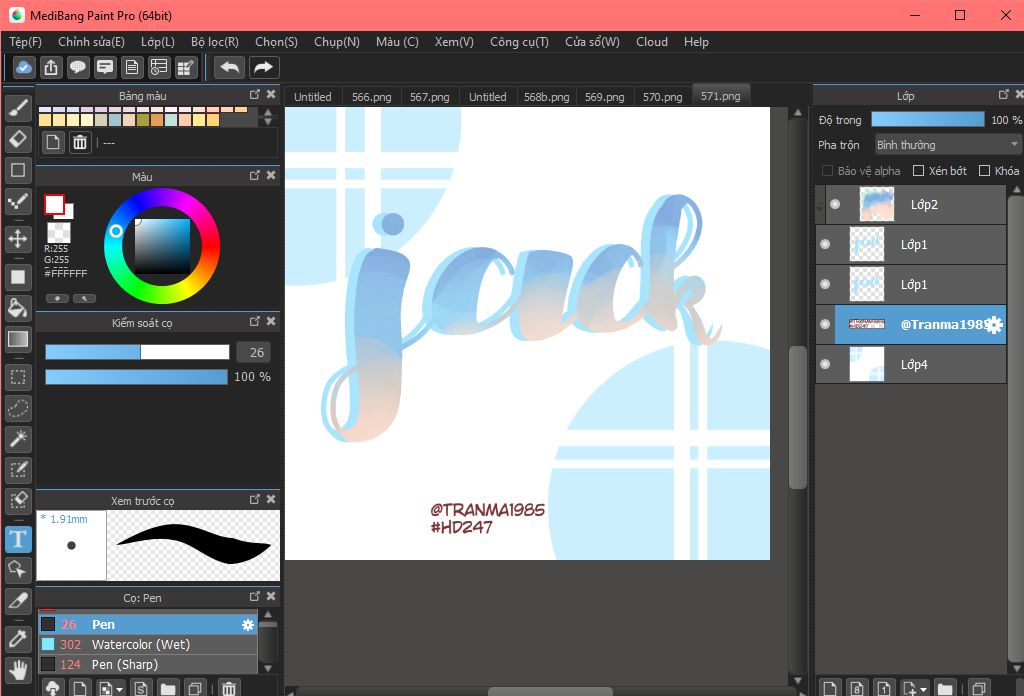Image resolution: width=1024 pixels, height=696 pixels.
Task: Open the Tệp(F) menu
Action: click(25, 42)
